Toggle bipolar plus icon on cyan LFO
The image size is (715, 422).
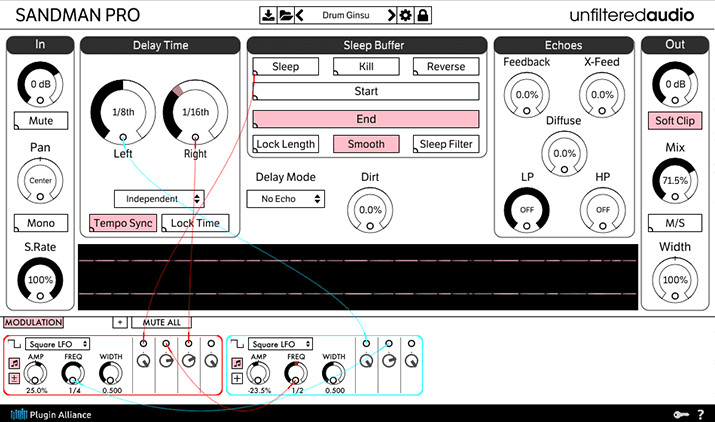coord(237,378)
